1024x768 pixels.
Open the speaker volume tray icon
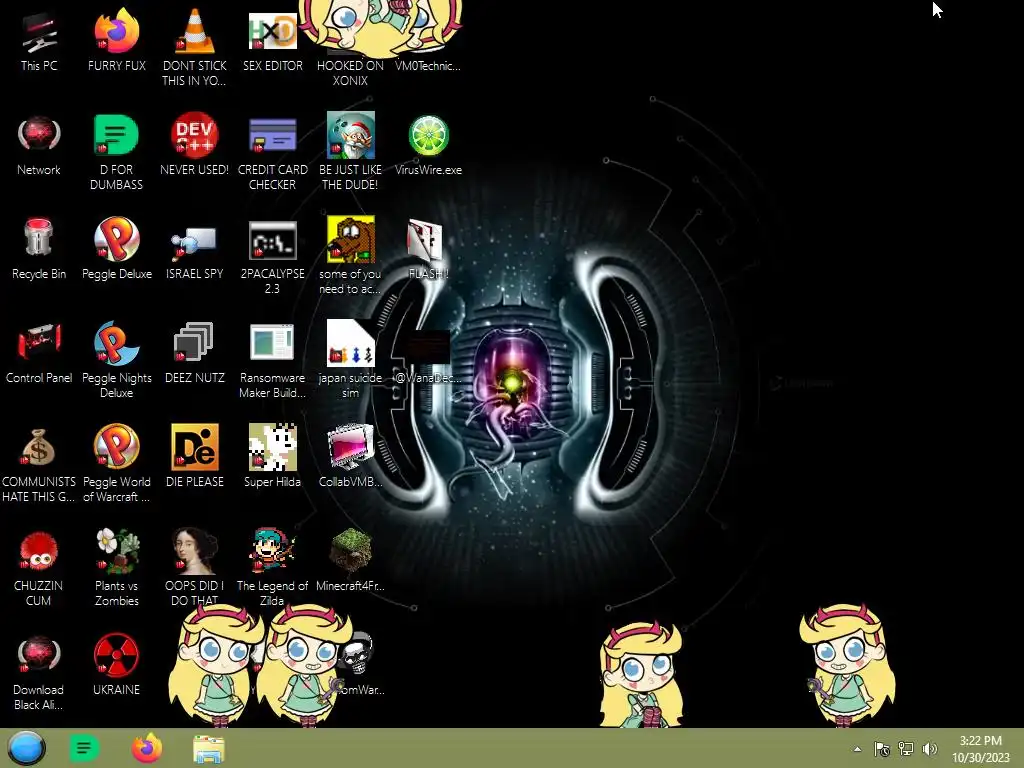point(930,749)
